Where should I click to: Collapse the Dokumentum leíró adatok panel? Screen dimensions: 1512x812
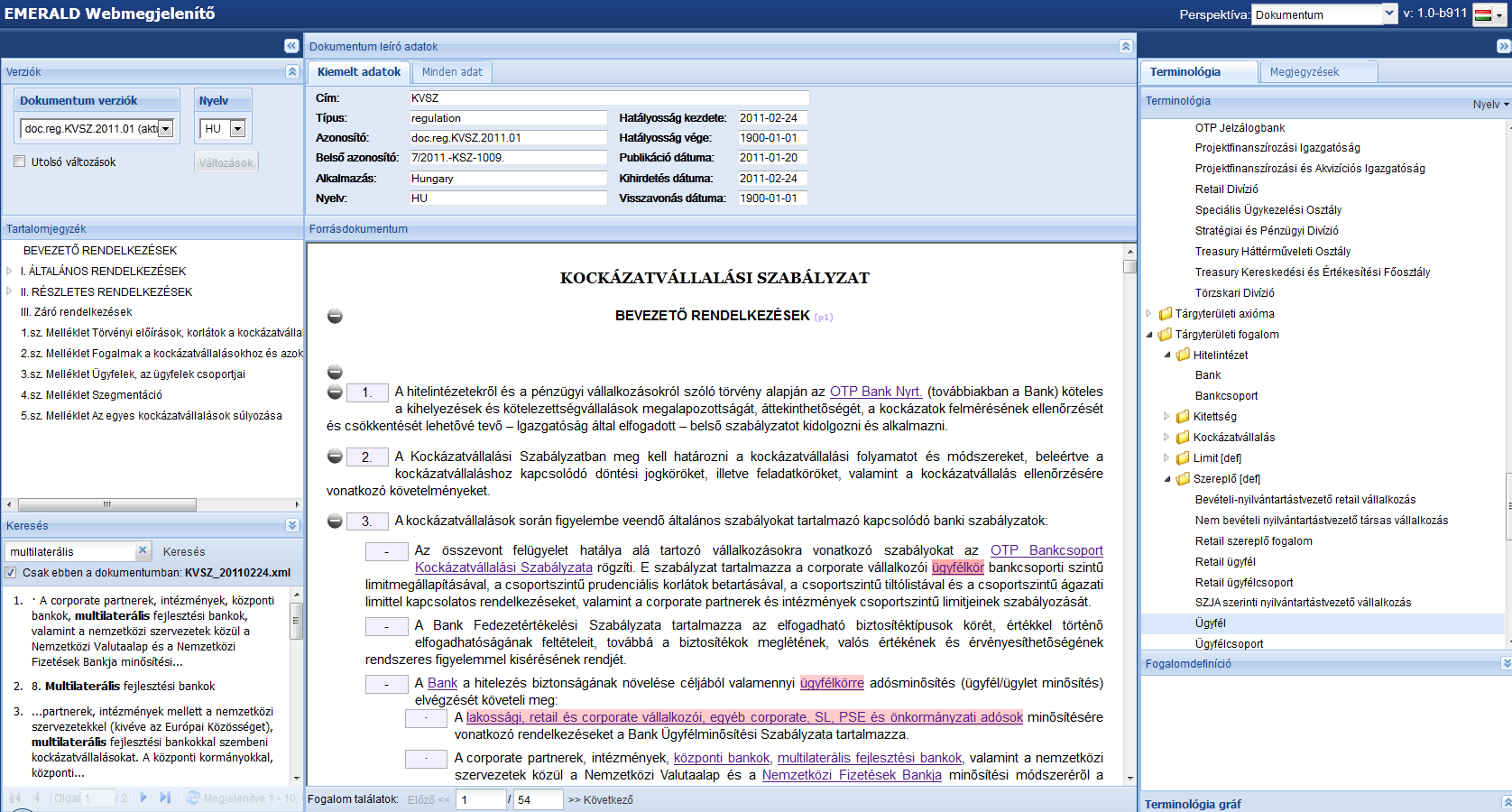point(1126,46)
